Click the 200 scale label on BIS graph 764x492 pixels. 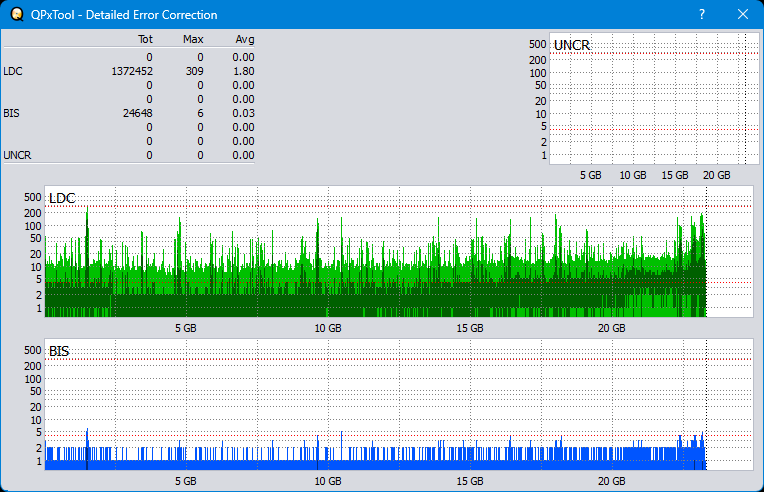point(33,366)
